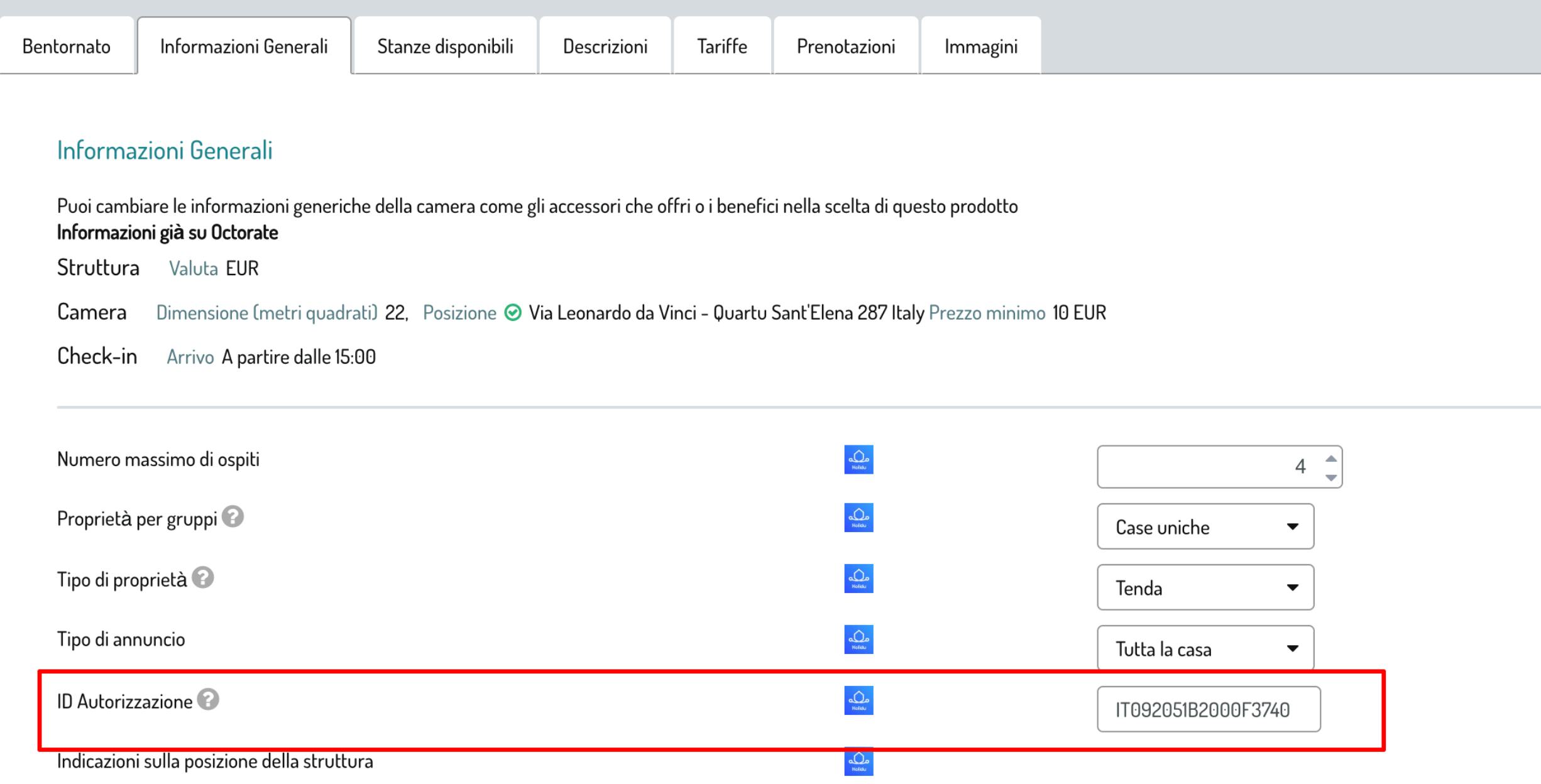Viewport: 1541px width, 784px height.
Task: Open the Tutta la casa dropdown
Action: click(x=1205, y=648)
